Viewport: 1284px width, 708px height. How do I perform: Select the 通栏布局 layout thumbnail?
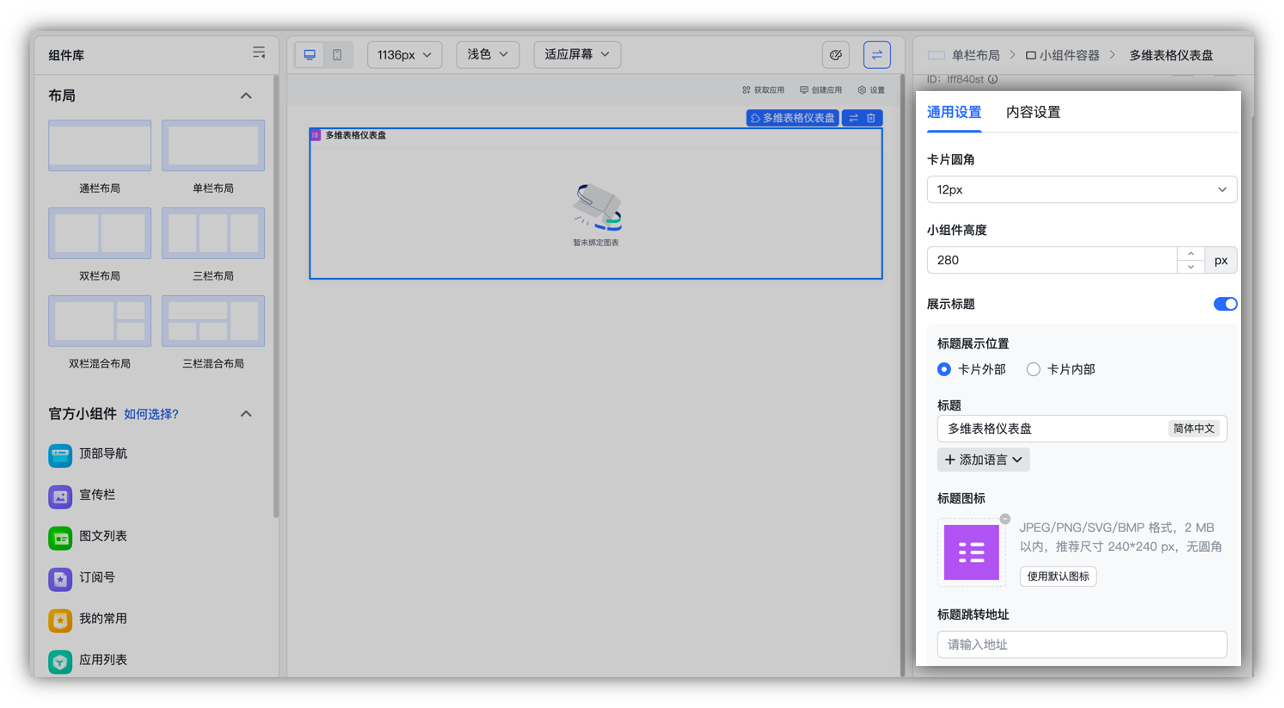coord(100,146)
